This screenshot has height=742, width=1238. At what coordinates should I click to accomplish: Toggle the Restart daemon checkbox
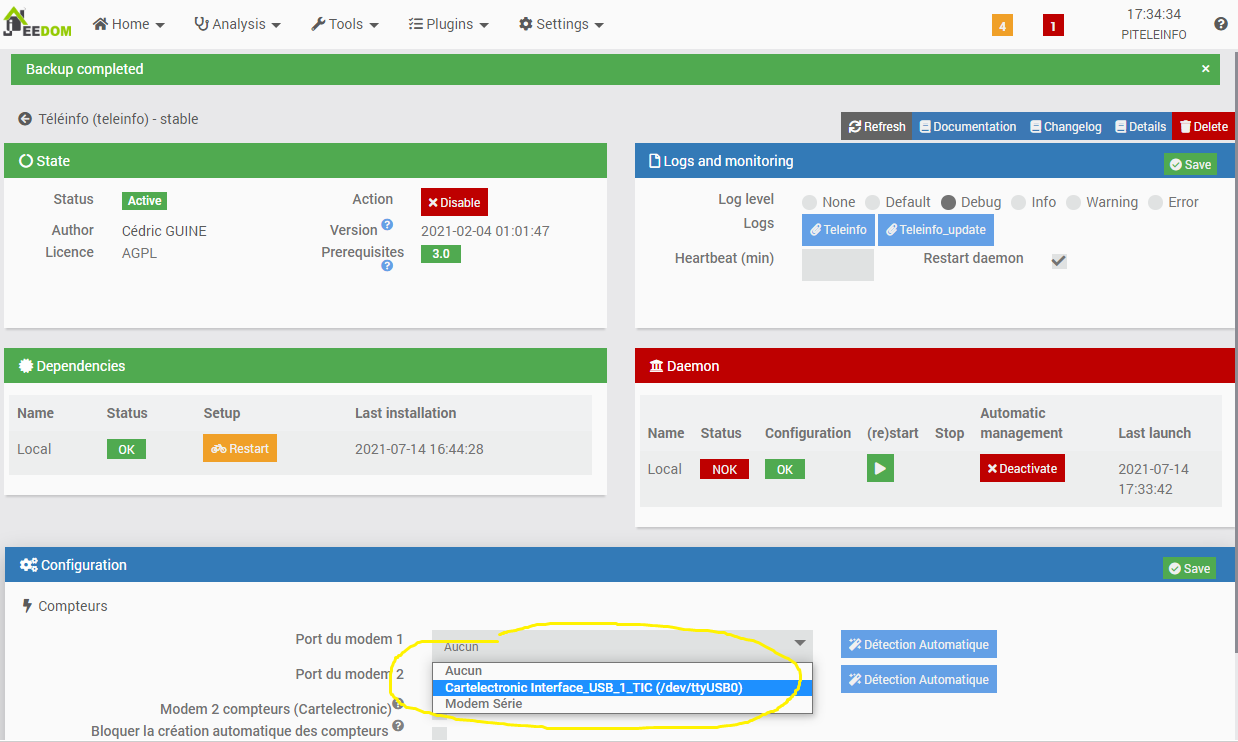click(1059, 261)
